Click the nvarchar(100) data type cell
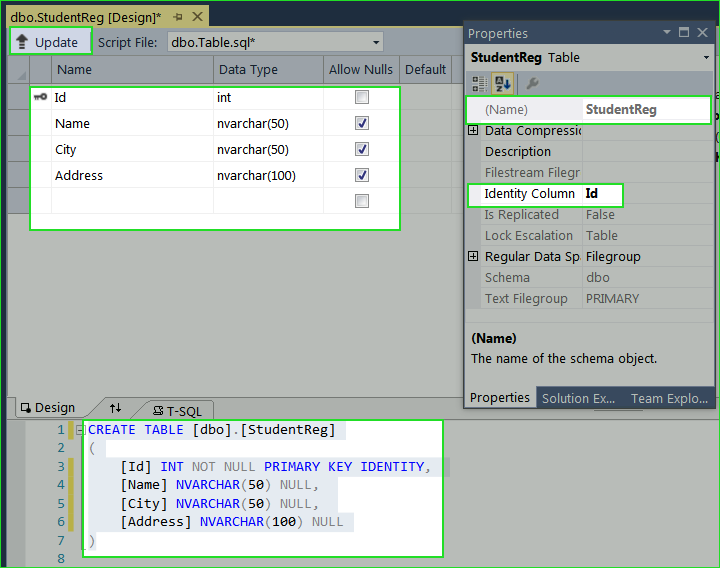The width and height of the screenshot is (720, 568). tap(269, 175)
